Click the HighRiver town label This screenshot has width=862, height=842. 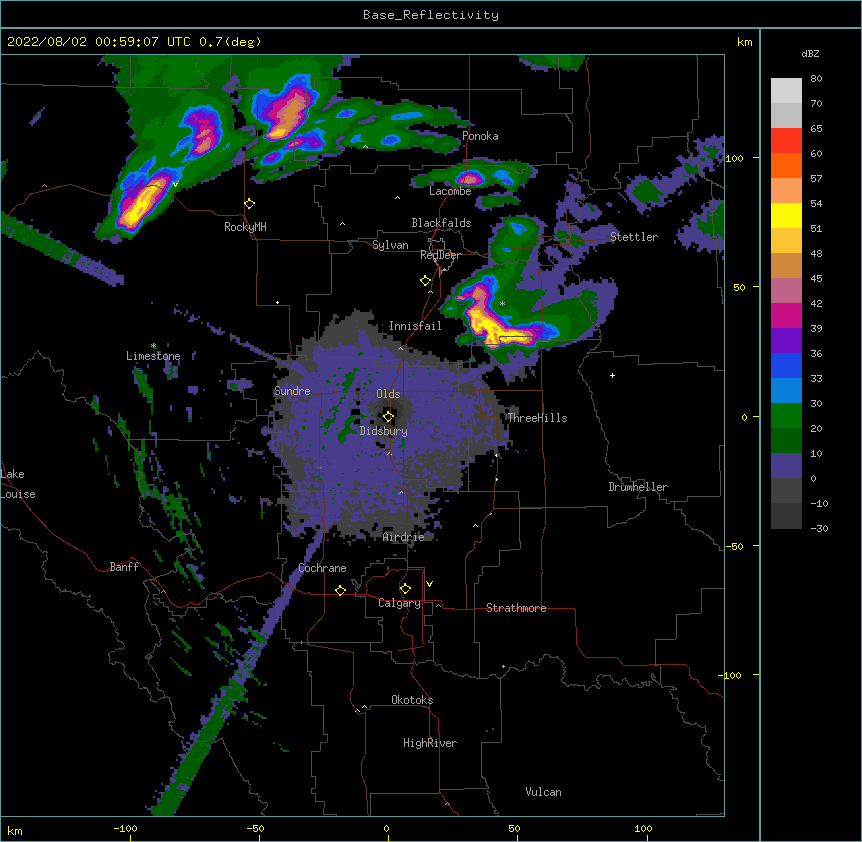click(x=430, y=743)
